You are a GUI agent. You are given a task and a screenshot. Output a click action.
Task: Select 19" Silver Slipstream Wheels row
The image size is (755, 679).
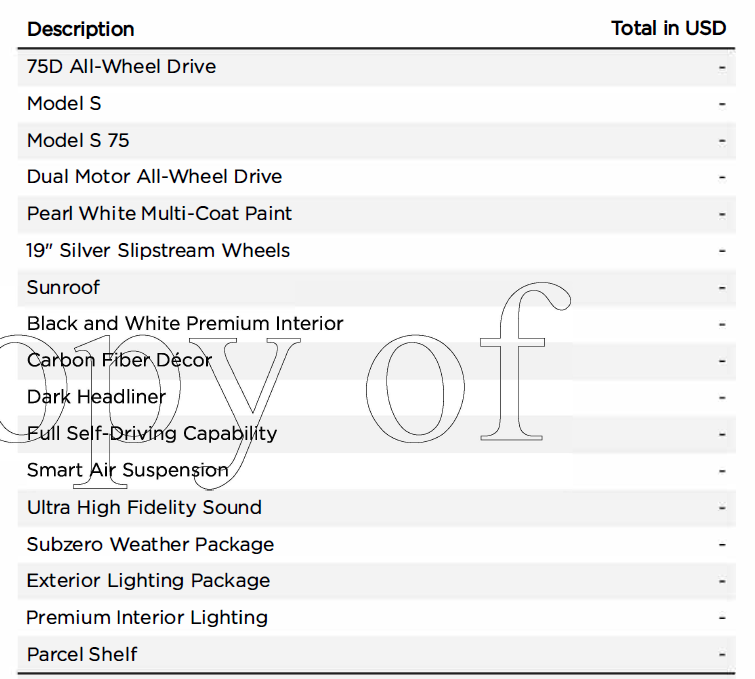[x=377, y=251]
